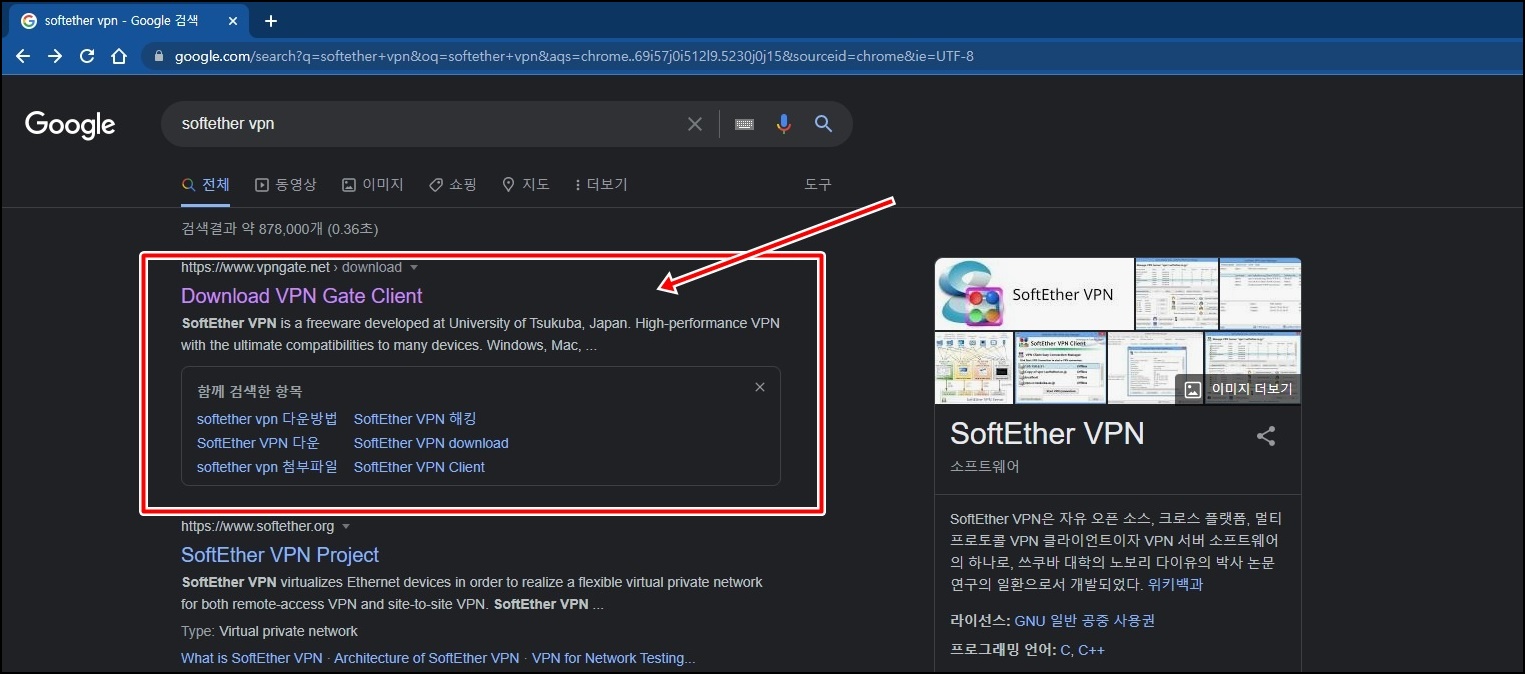Open the on-screen keyboard icon
The width and height of the screenshot is (1525, 674).
(x=744, y=124)
